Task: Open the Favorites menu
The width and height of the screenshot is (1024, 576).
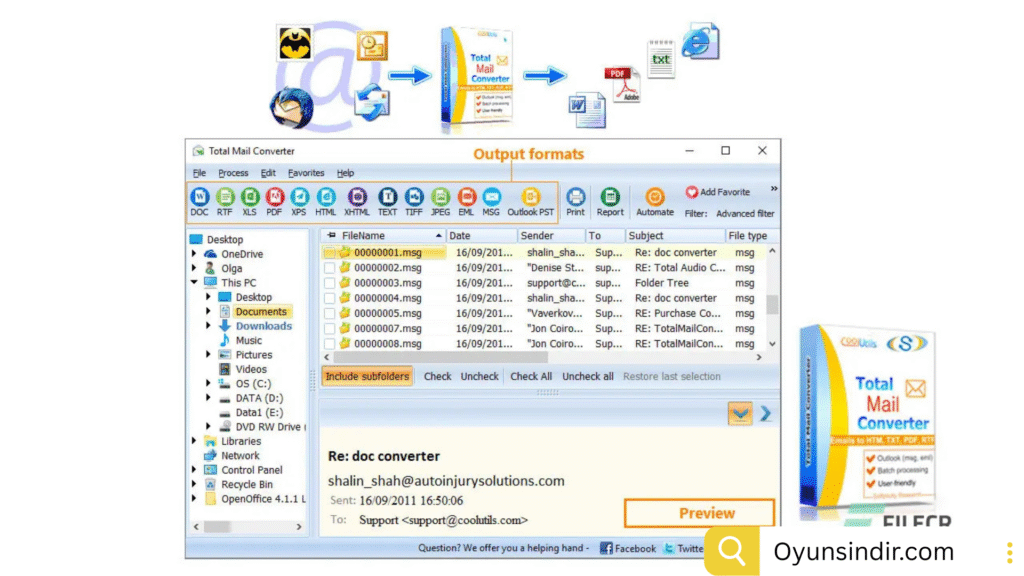Action: [306, 173]
